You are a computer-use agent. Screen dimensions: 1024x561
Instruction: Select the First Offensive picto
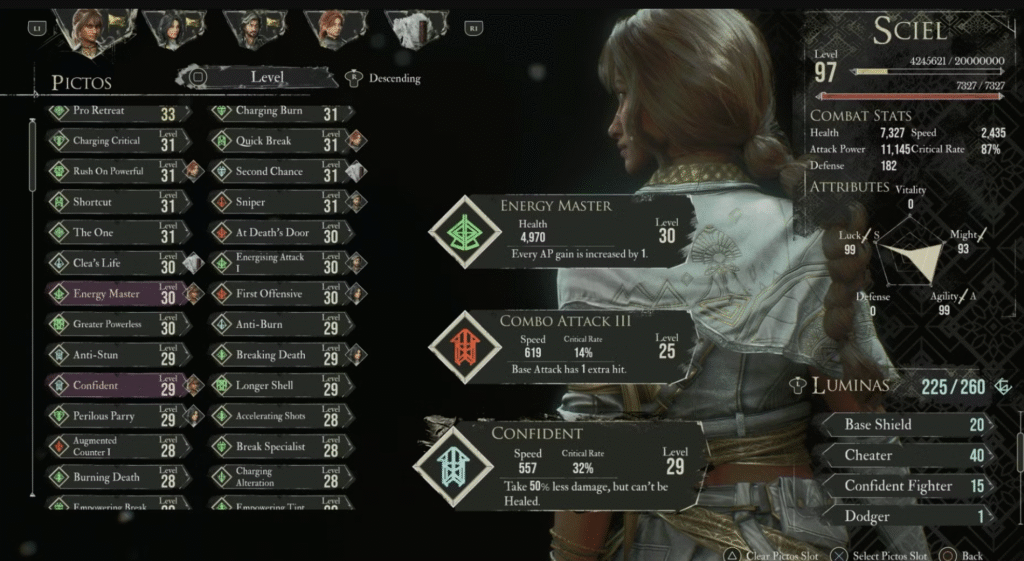point(281,294)
